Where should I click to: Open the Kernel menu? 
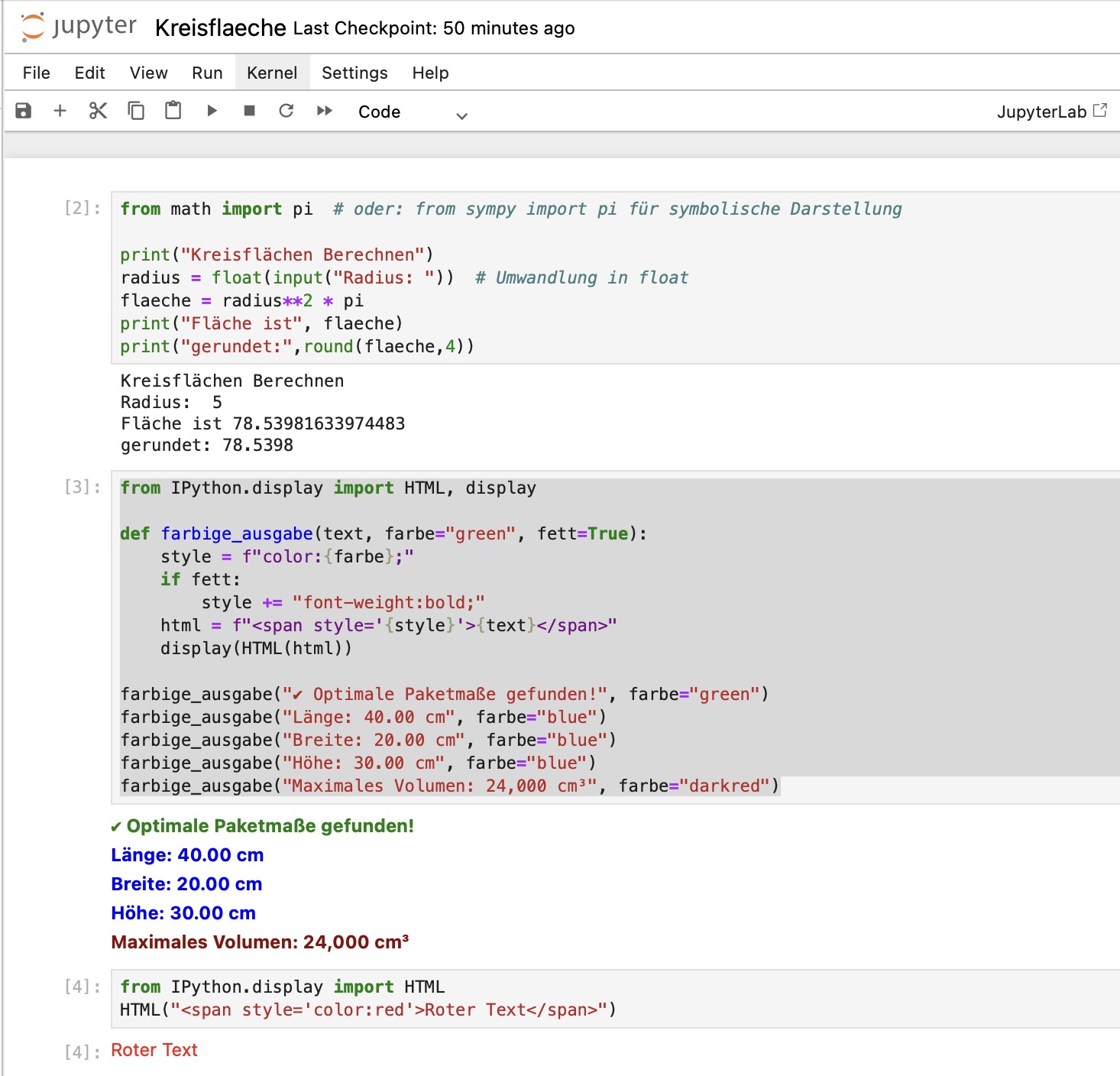(x=271, y=73)
